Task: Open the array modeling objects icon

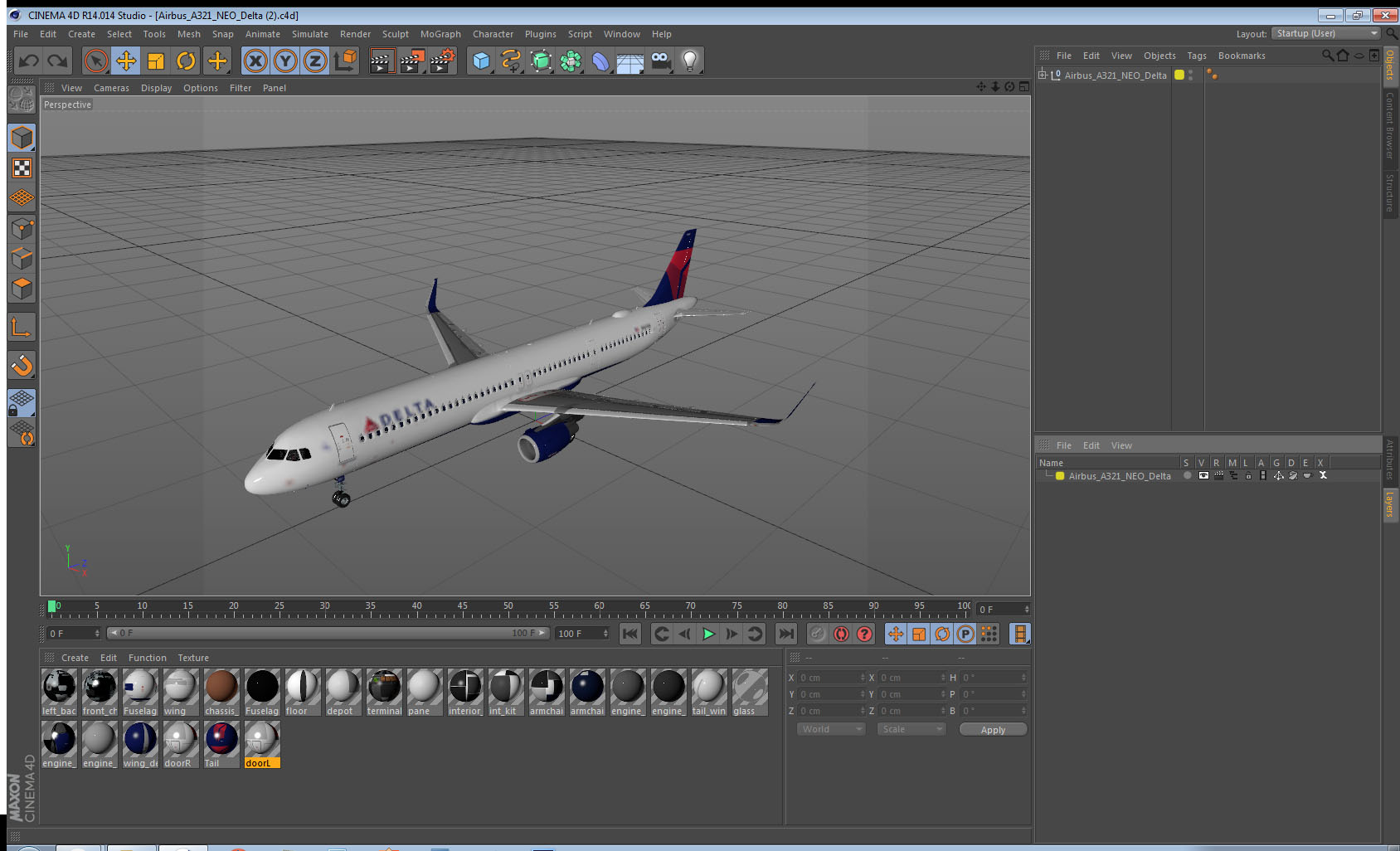Action: click(571, 61)
